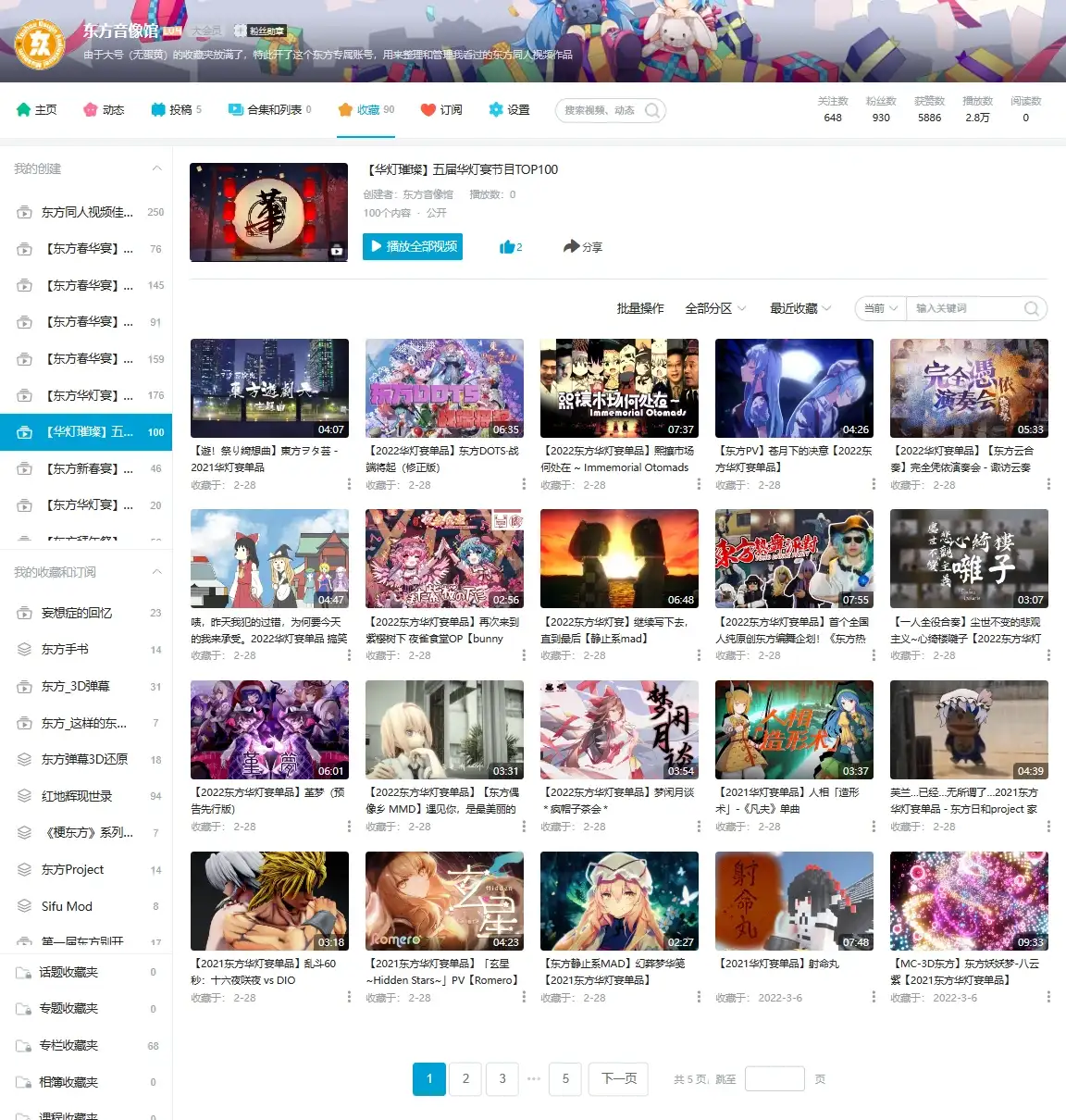Open more options for the 04:47 video

pyautogui.click(x=348, y=654)
